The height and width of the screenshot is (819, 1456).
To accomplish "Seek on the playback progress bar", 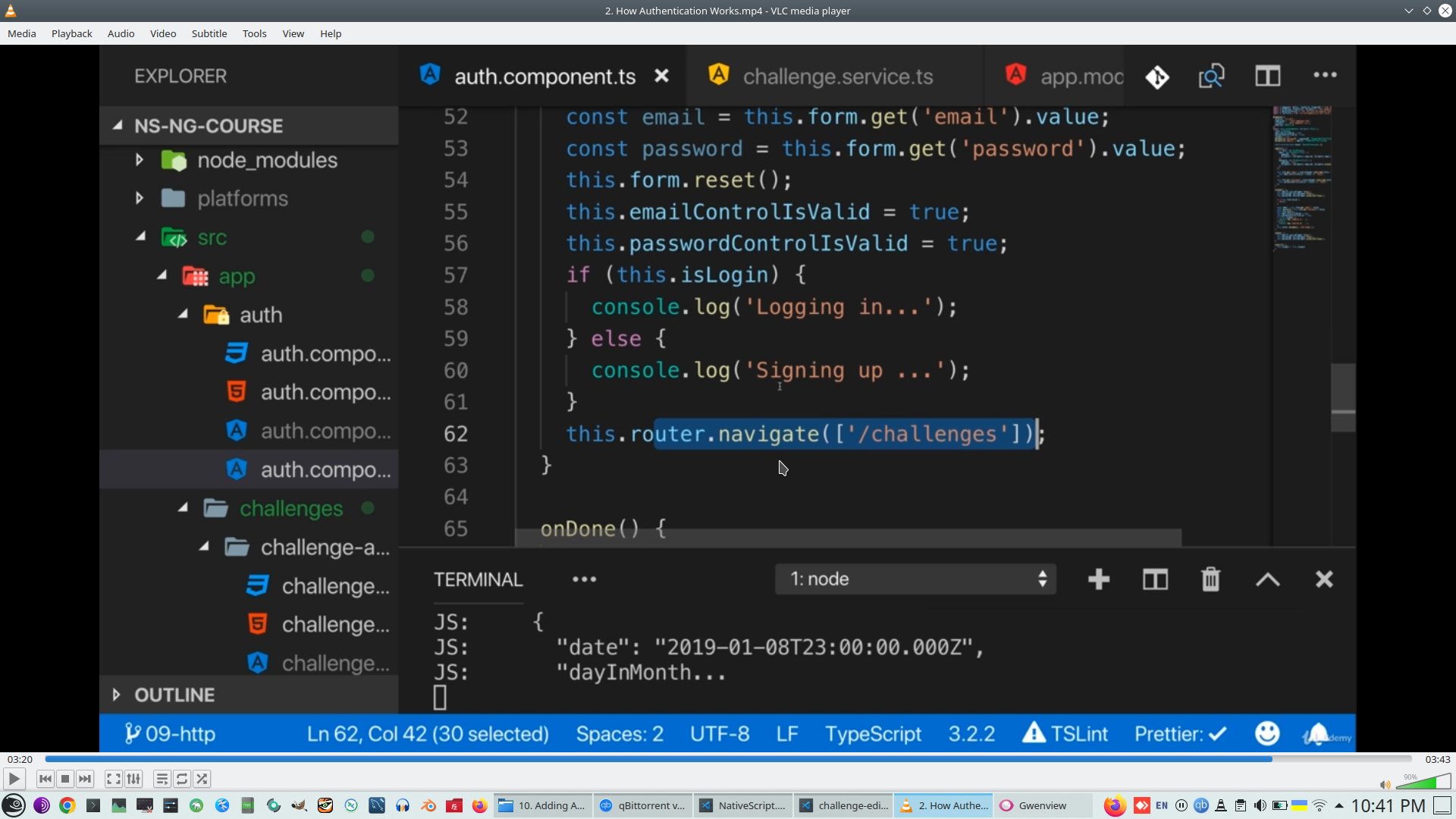I will click(728, 759).
